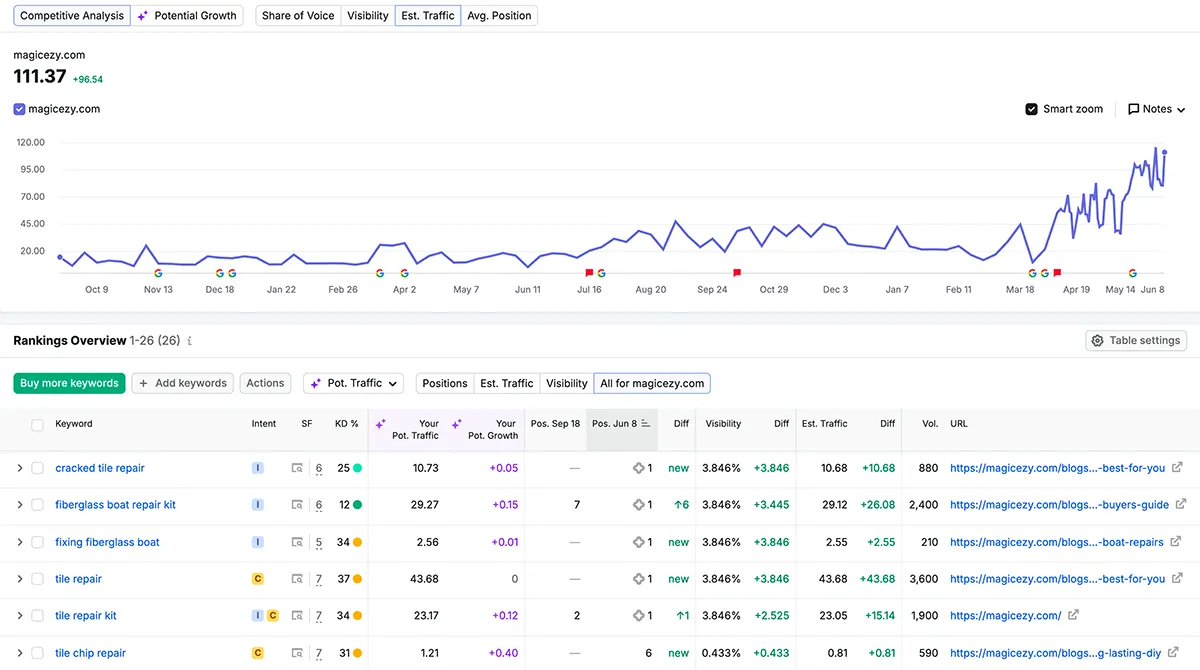Open tile chip repair keyword link
The height and width of the screenshot is (670, 1200).
[90, 653]
